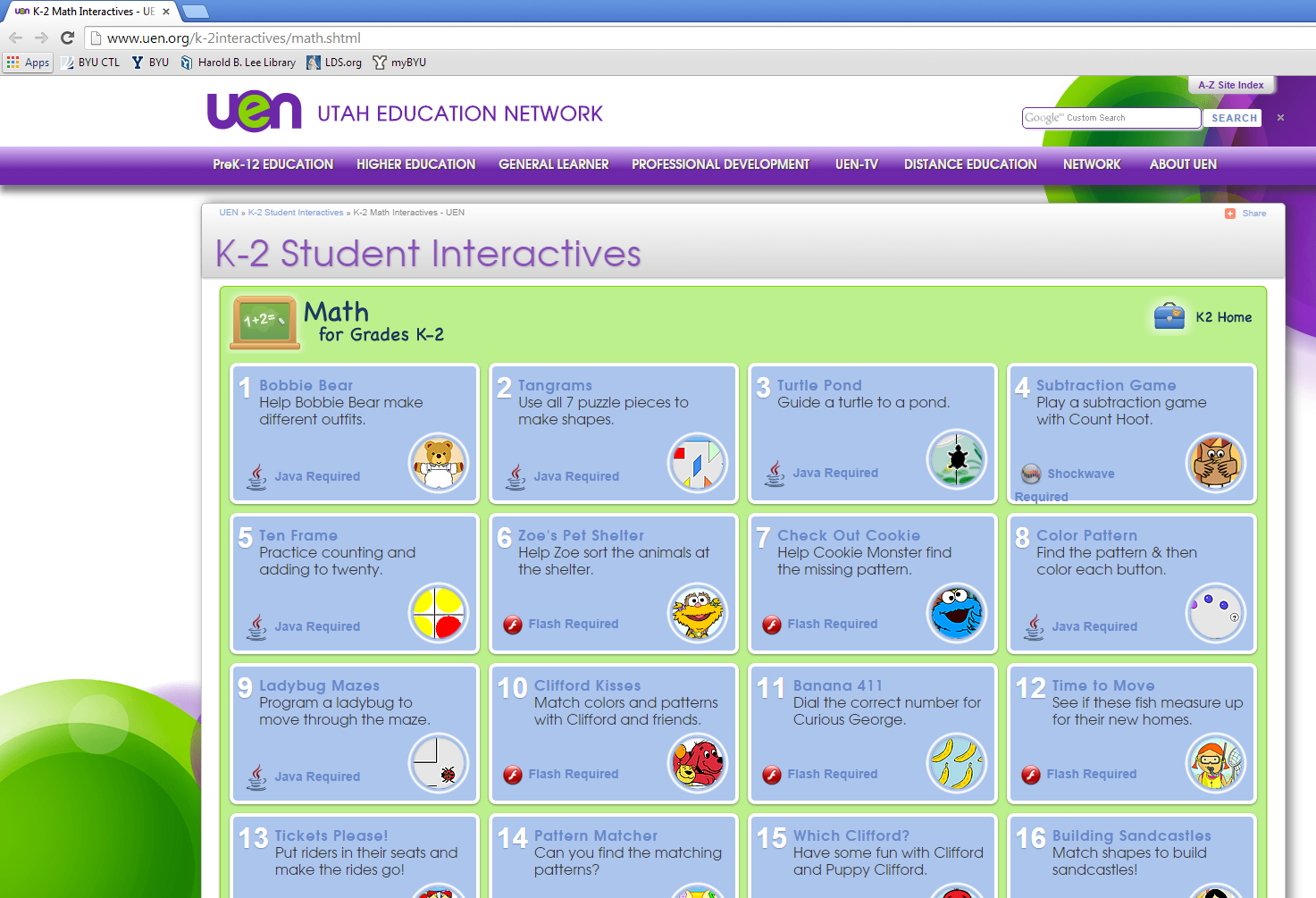Open a new browser tab
The height and width of the screenshot is (898, 1316).
(195, 12)
